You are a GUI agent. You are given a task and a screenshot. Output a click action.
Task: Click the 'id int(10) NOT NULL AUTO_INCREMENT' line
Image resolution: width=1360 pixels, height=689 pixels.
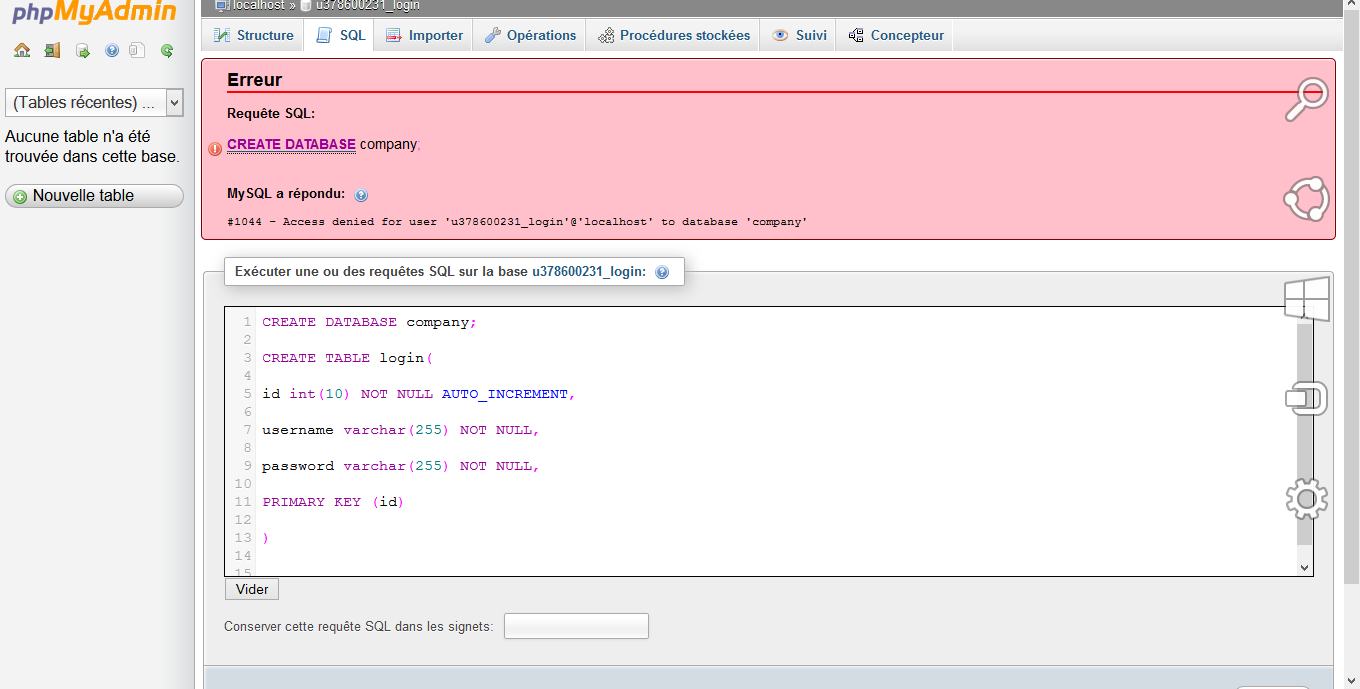point(418,394)
